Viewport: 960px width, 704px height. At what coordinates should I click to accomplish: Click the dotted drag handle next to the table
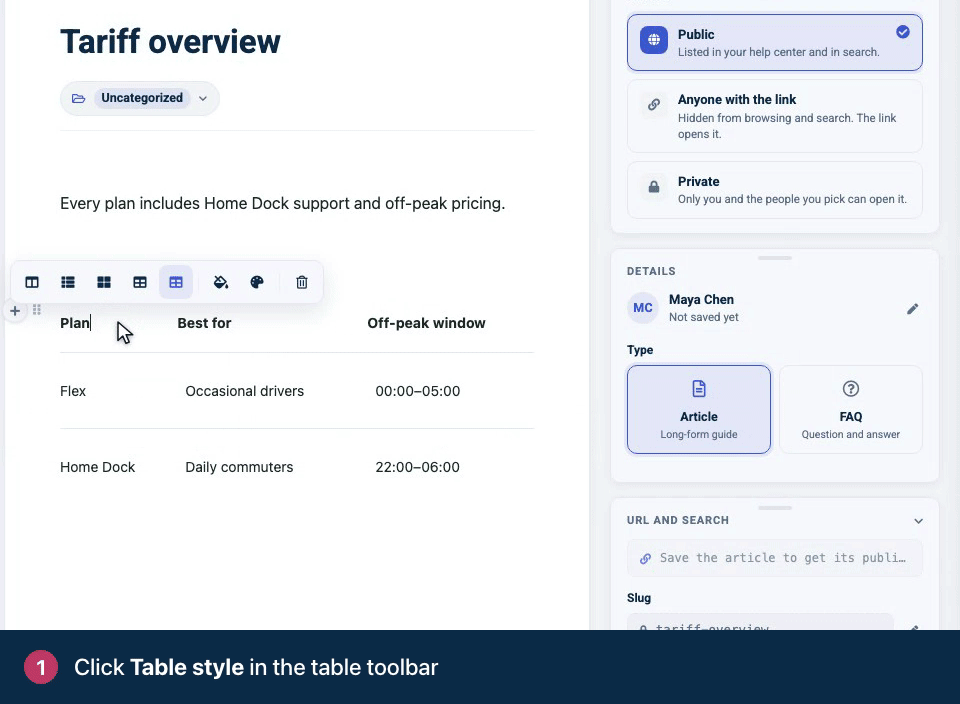coord(37,310)
